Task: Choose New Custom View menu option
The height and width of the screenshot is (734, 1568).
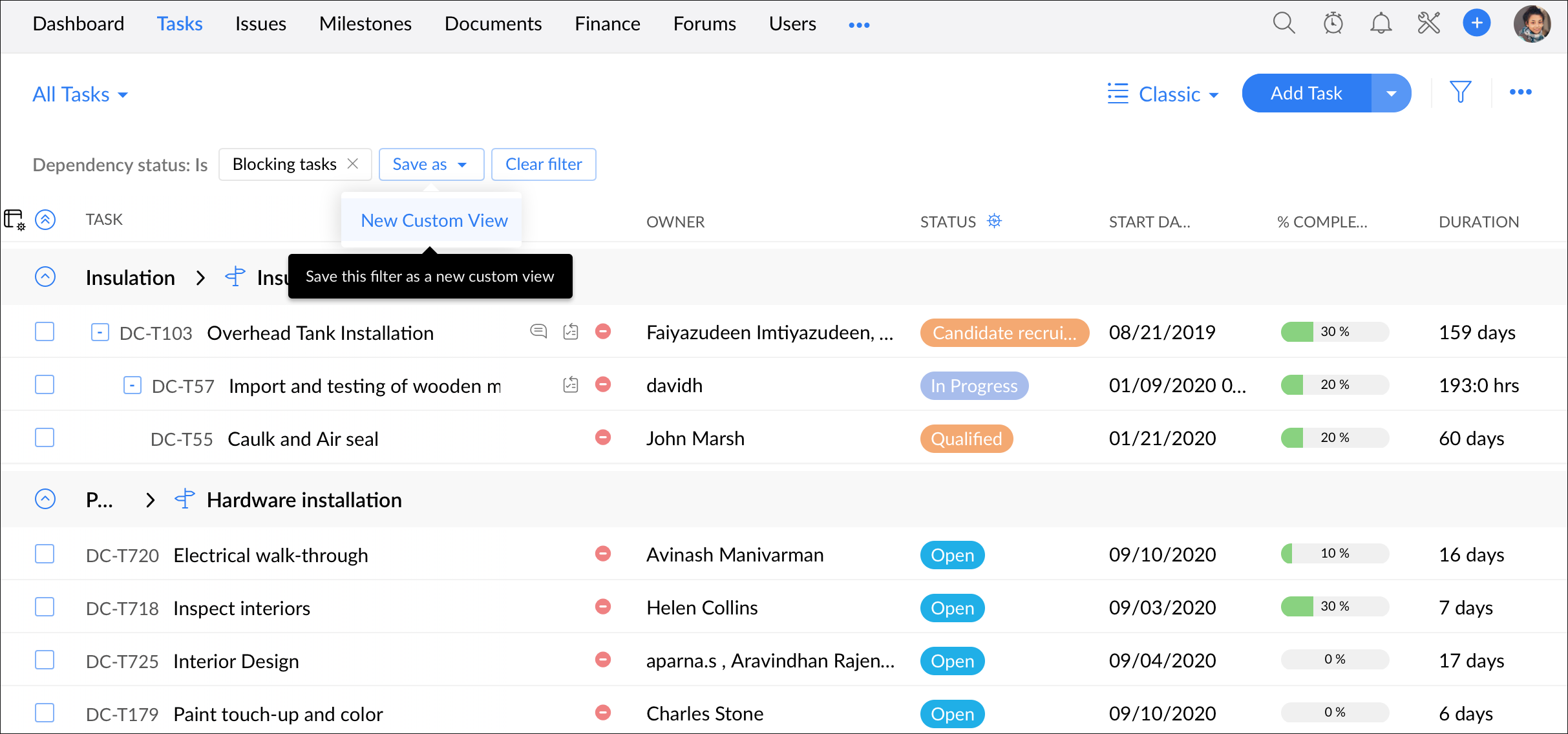Action: click(x=434, y=220)
